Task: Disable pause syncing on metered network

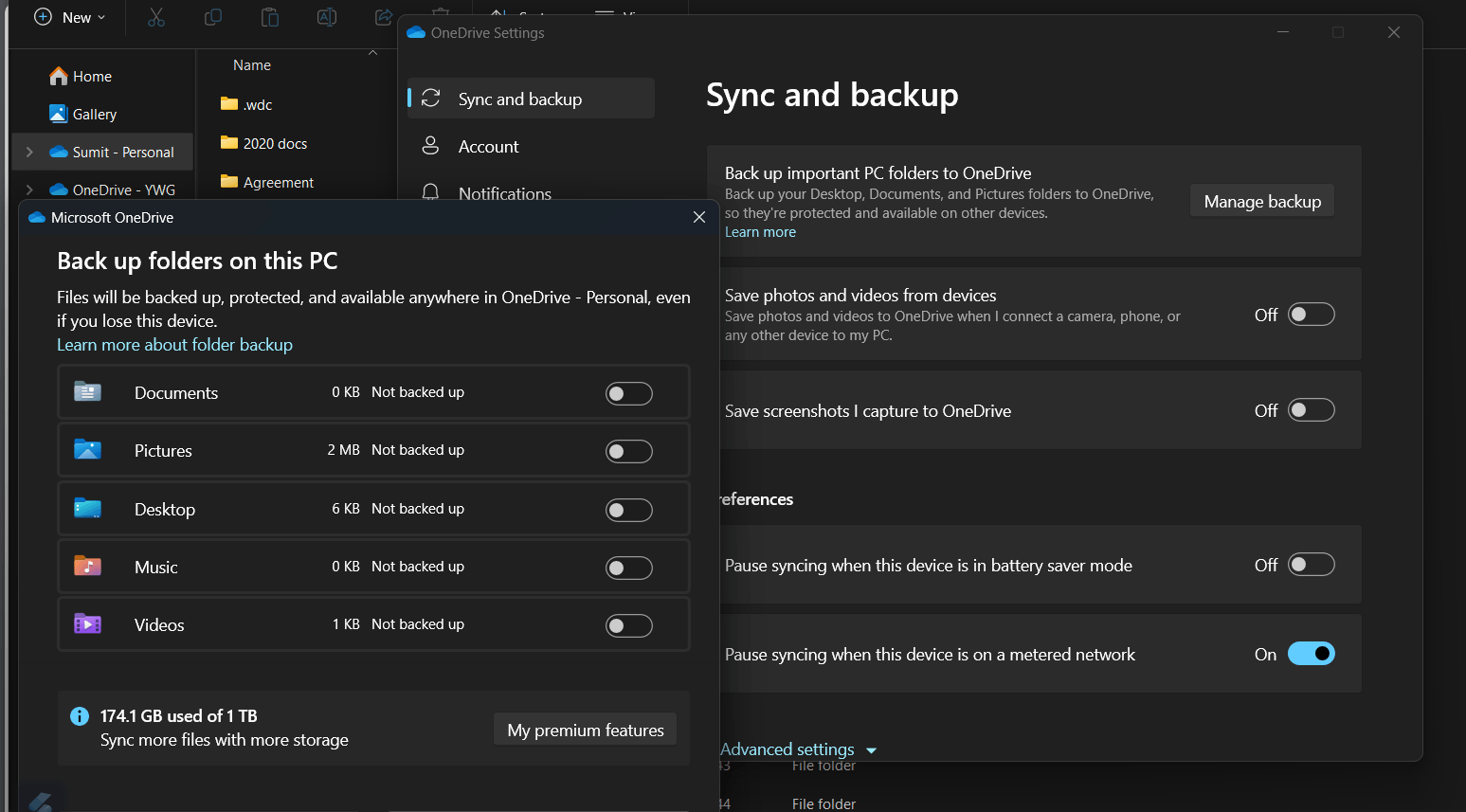Action: click(1311, 654)
